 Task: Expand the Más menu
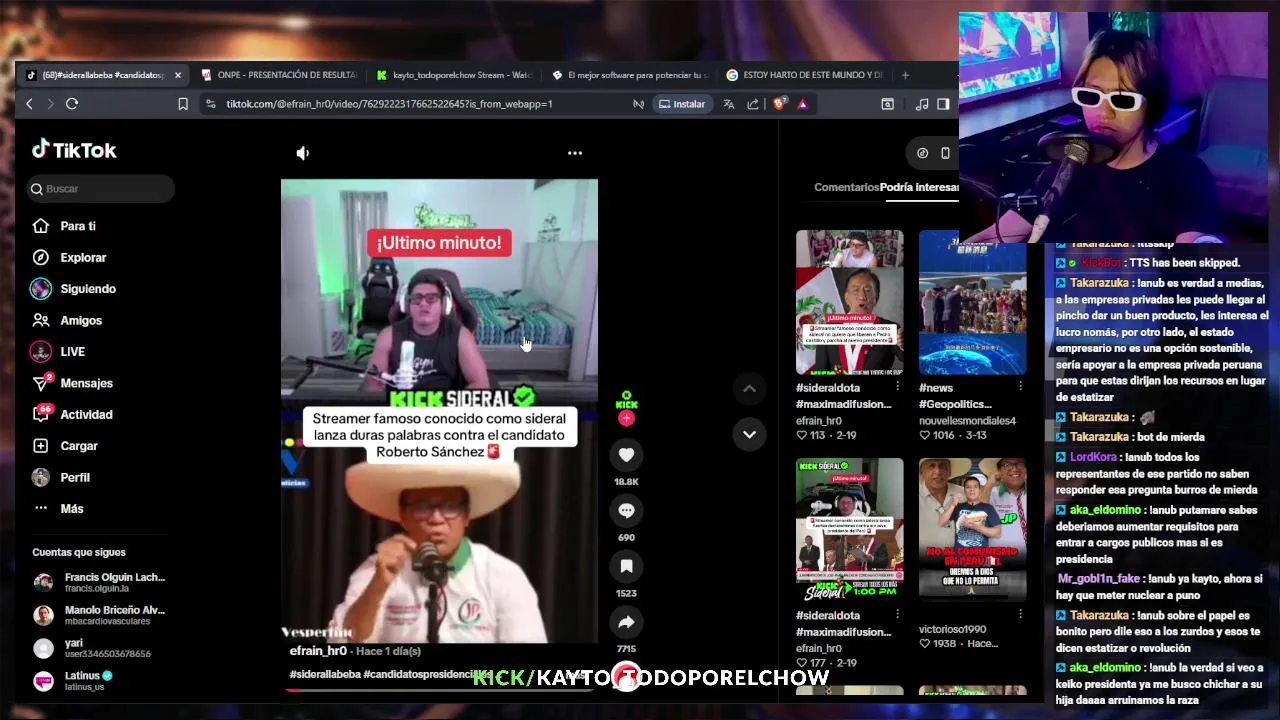[72, 509]
